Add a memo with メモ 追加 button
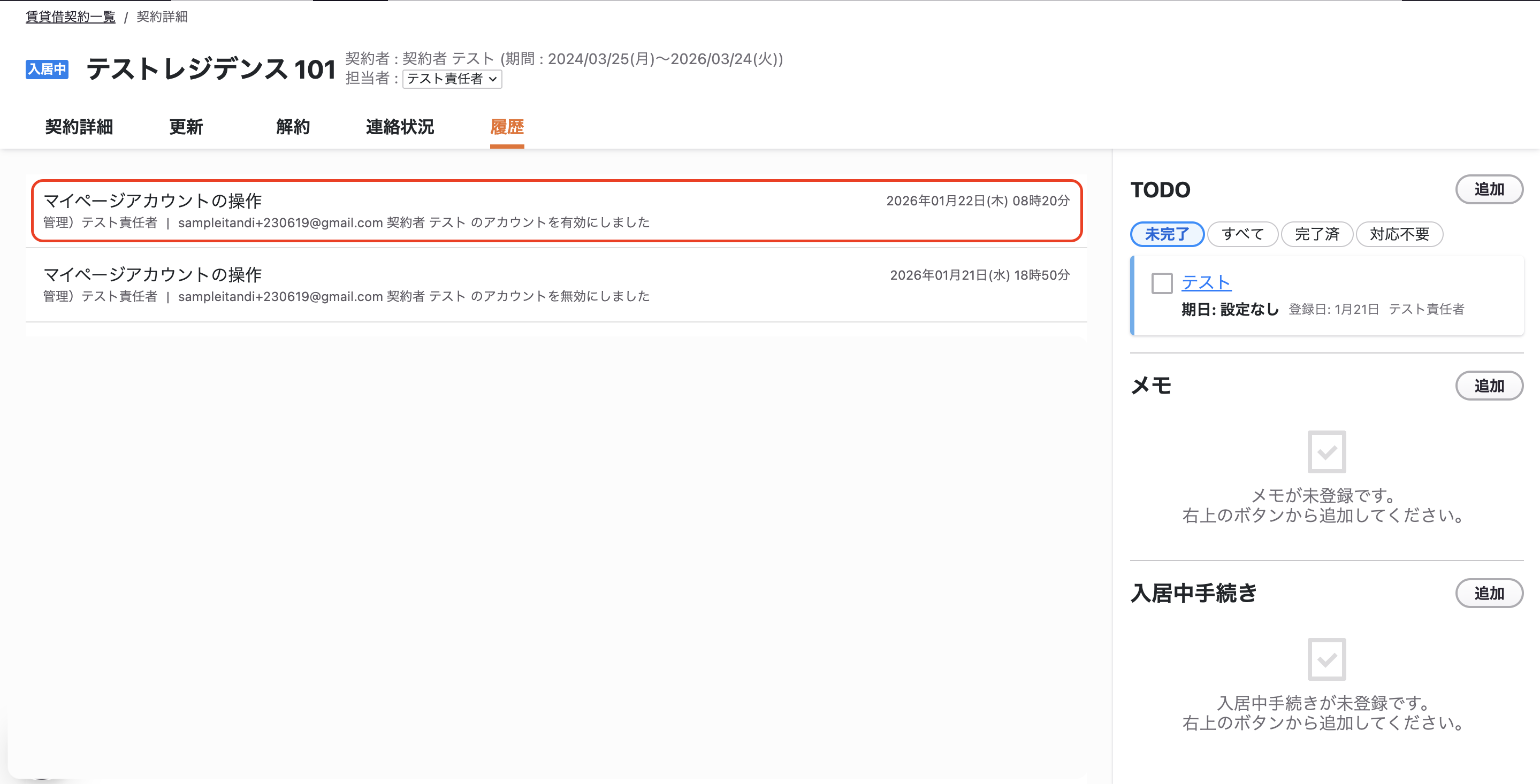Viewport: 1540px width, 784px height. (1489, 386)
